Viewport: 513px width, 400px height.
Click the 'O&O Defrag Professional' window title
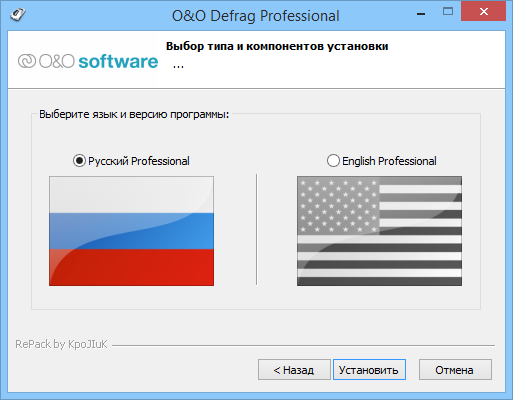pyautogui.click(x=256, y=16)
